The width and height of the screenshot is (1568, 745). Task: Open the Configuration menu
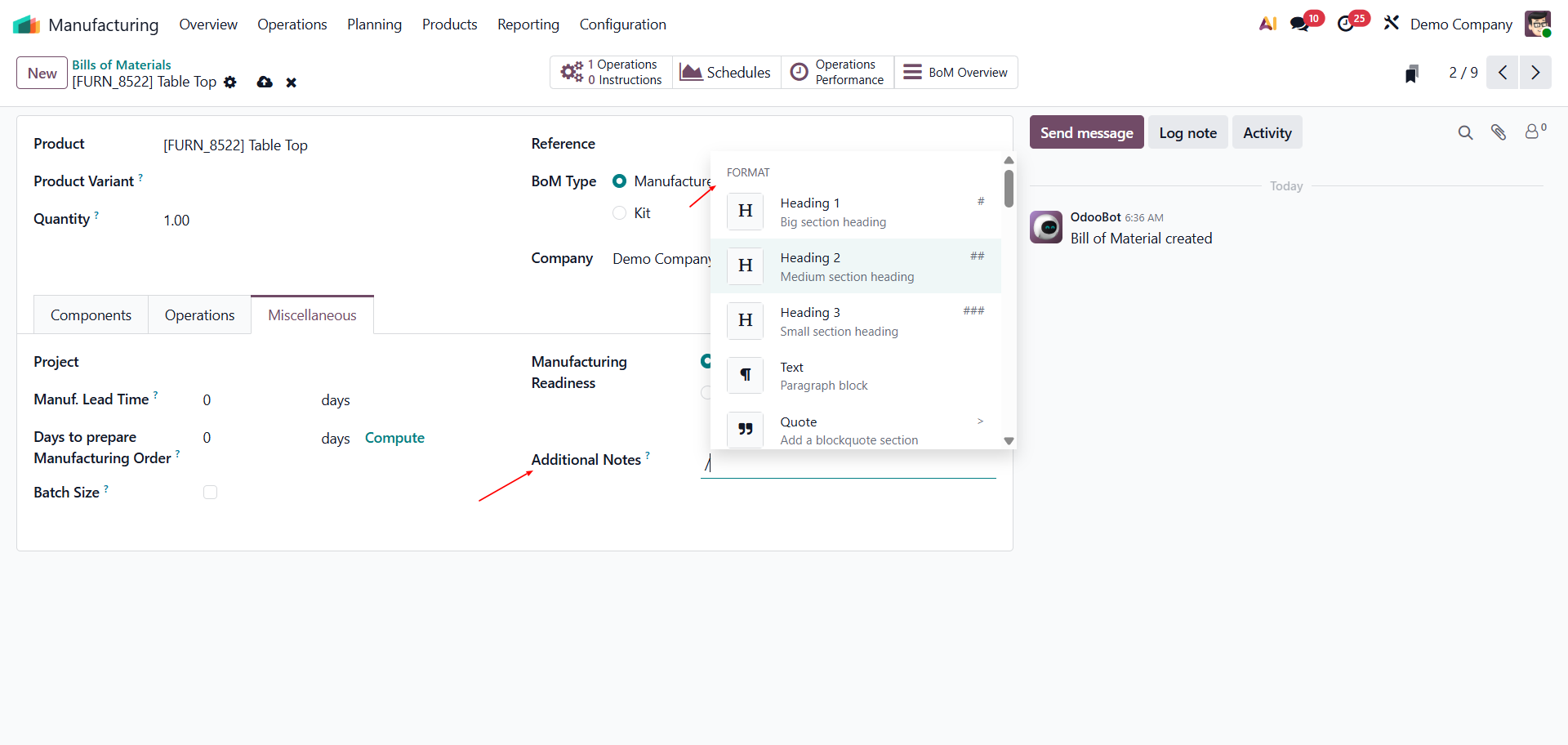pos(622,25)
